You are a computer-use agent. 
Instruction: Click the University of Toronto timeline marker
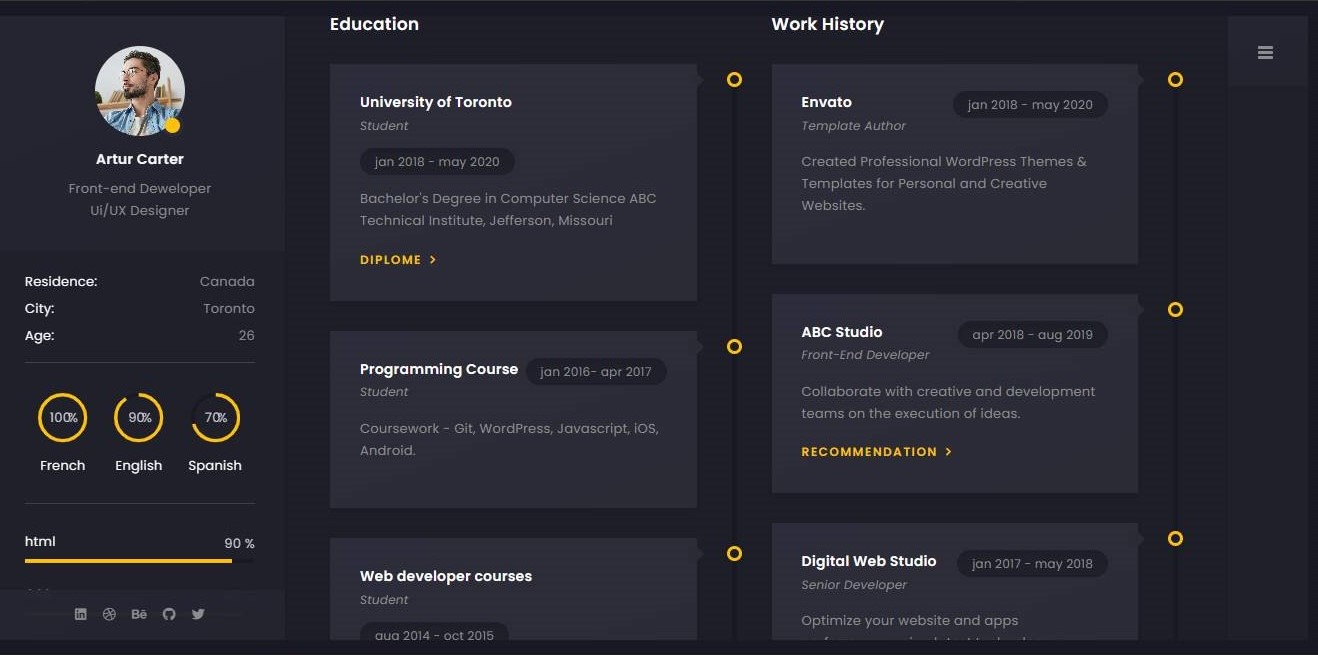pos(734,80)
